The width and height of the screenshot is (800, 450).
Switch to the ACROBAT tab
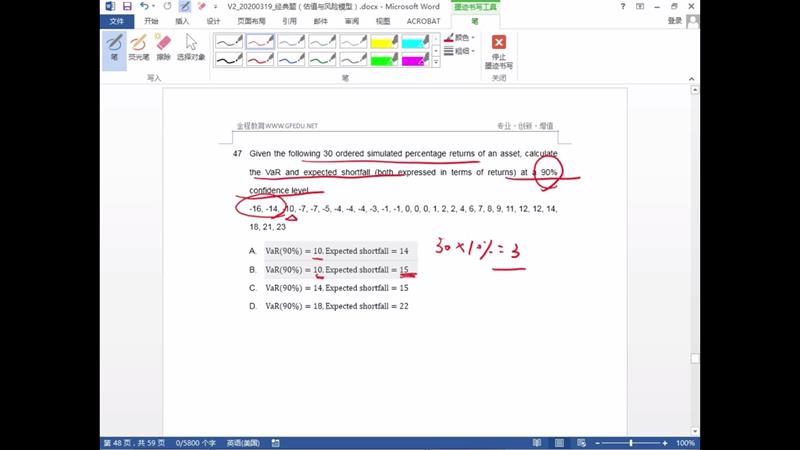423,21
